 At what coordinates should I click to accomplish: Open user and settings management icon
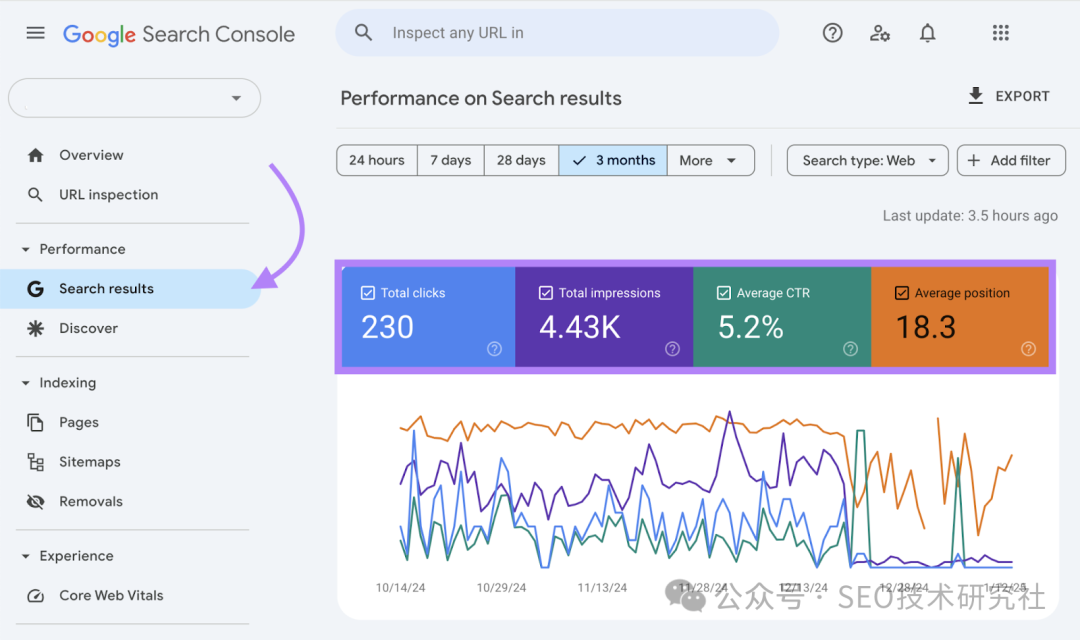coord(880,33)
